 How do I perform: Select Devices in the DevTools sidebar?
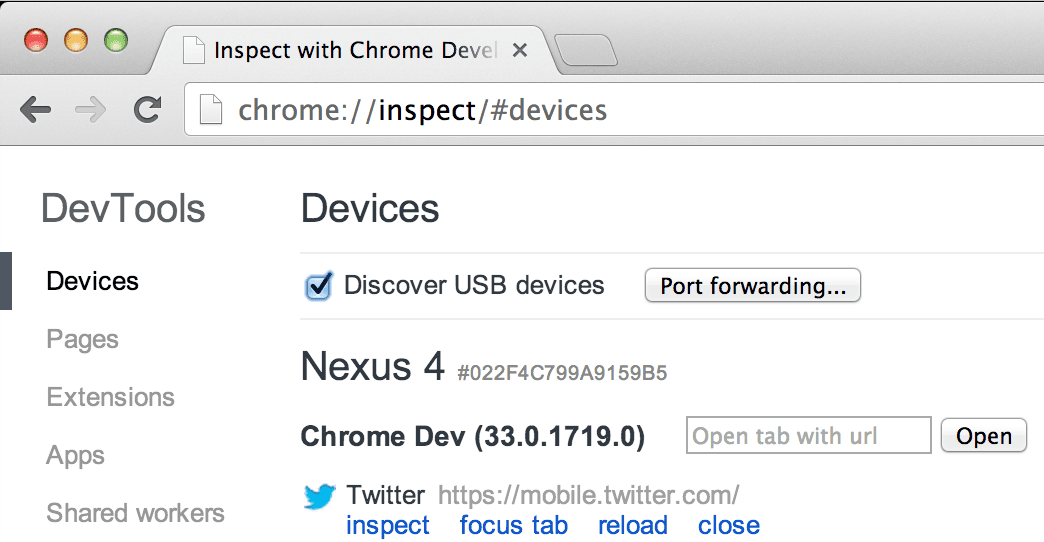[x=93, y=281]
